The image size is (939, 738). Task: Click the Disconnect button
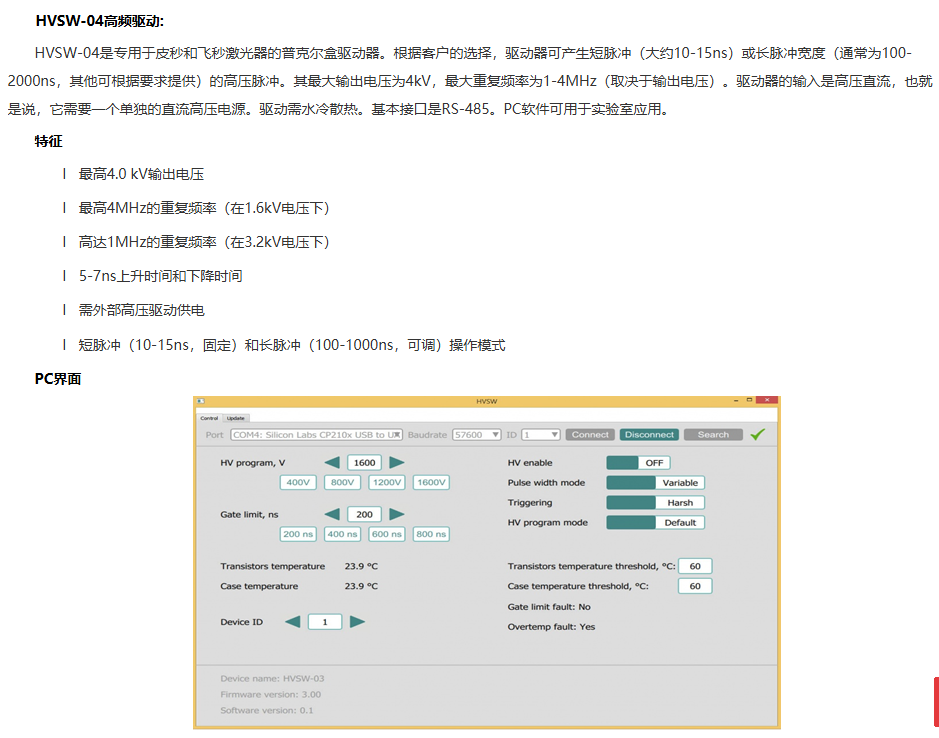coord(649,435)
